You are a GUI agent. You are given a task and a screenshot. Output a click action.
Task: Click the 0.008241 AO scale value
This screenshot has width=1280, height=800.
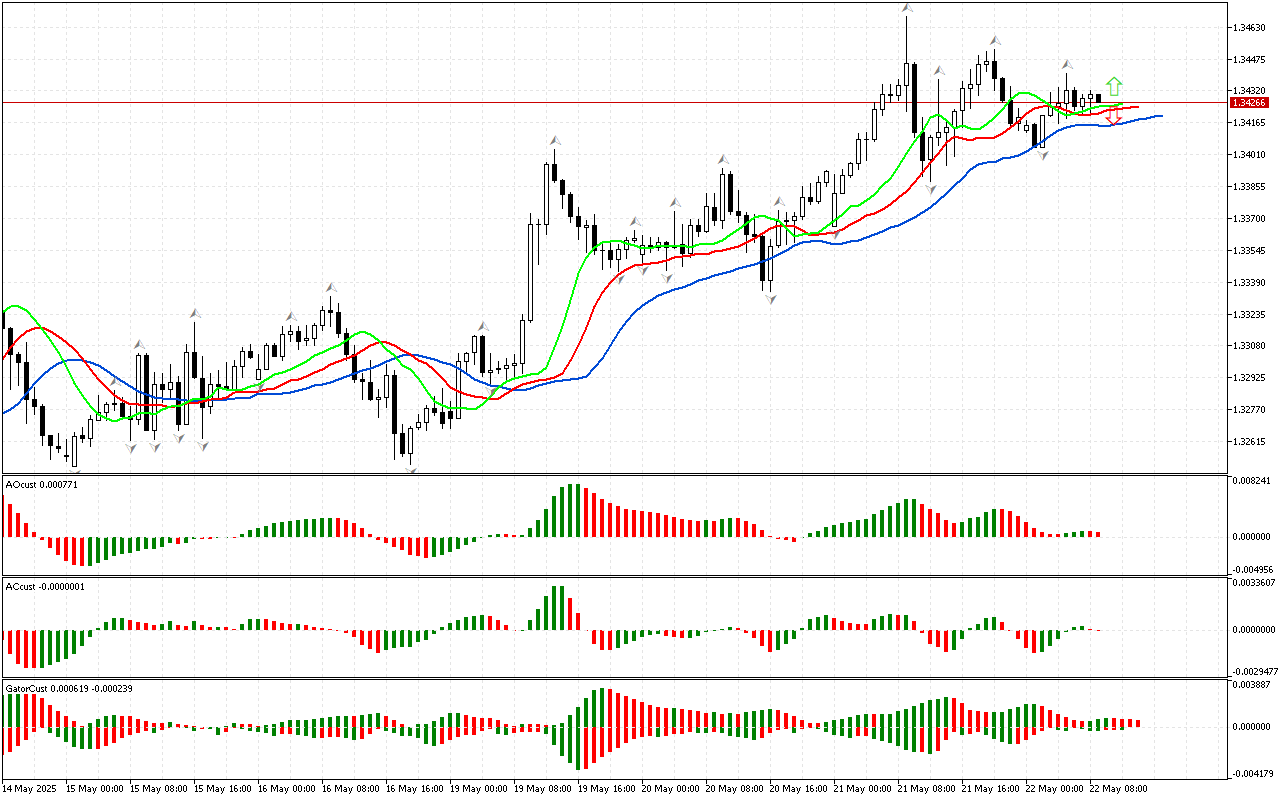click(1254, 481)
